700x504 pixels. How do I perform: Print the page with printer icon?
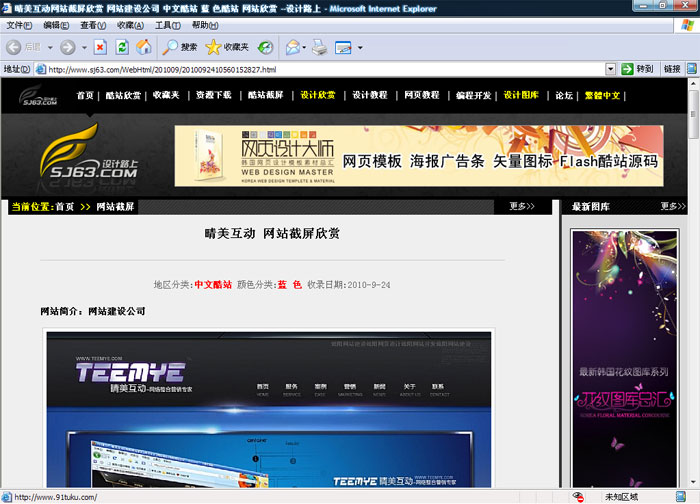(x=320, y=47)
